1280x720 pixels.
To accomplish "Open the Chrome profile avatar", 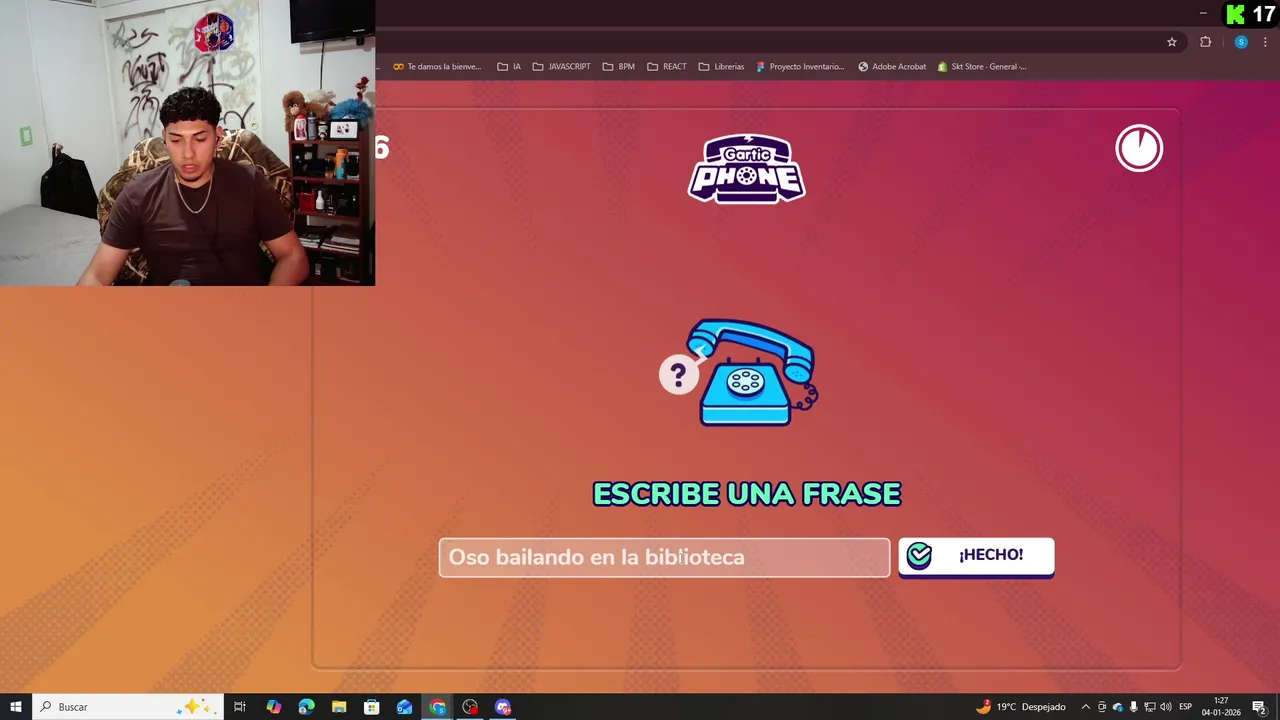I will 1241,42.
